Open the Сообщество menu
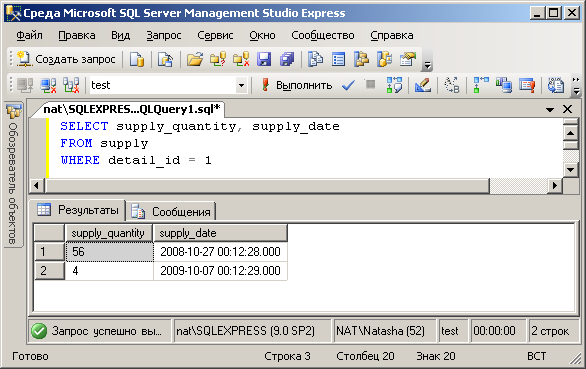The width and height of the screenshot is (586, 369). tap(323, 35)
